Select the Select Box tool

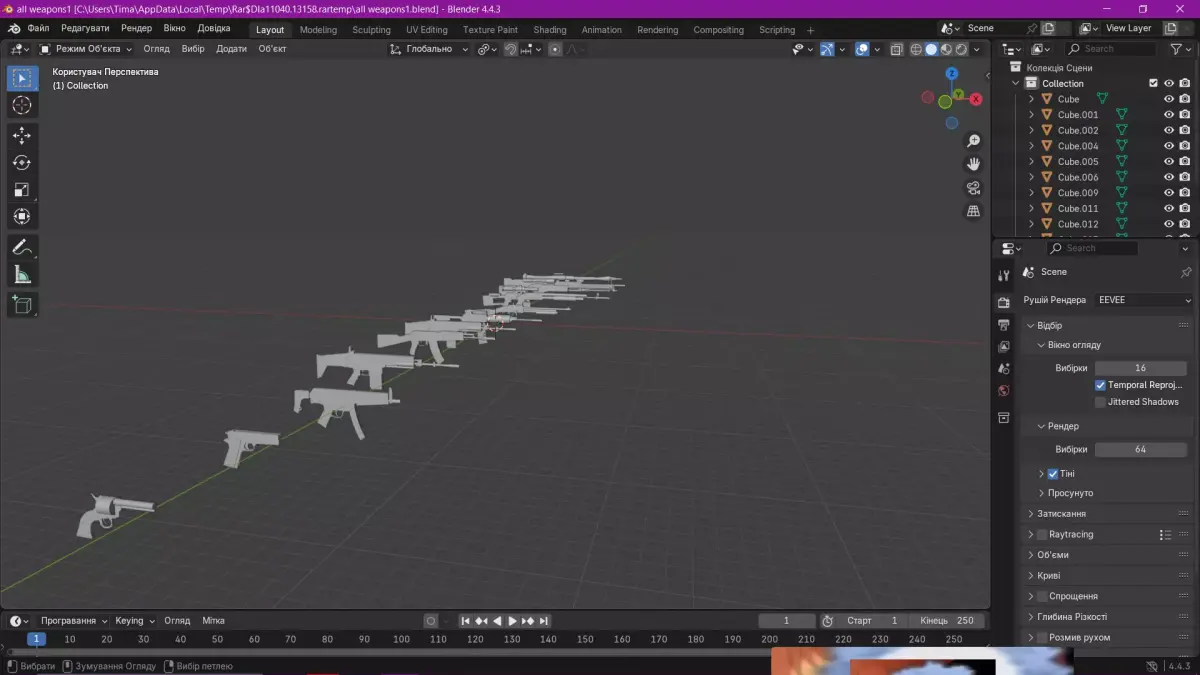[22, 78]
